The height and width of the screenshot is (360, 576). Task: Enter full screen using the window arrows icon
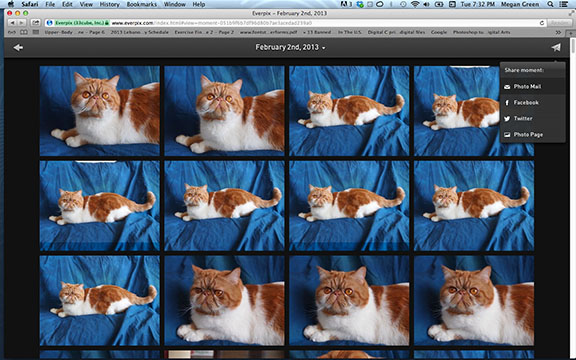pyautogui.click(x=571, y=13)
